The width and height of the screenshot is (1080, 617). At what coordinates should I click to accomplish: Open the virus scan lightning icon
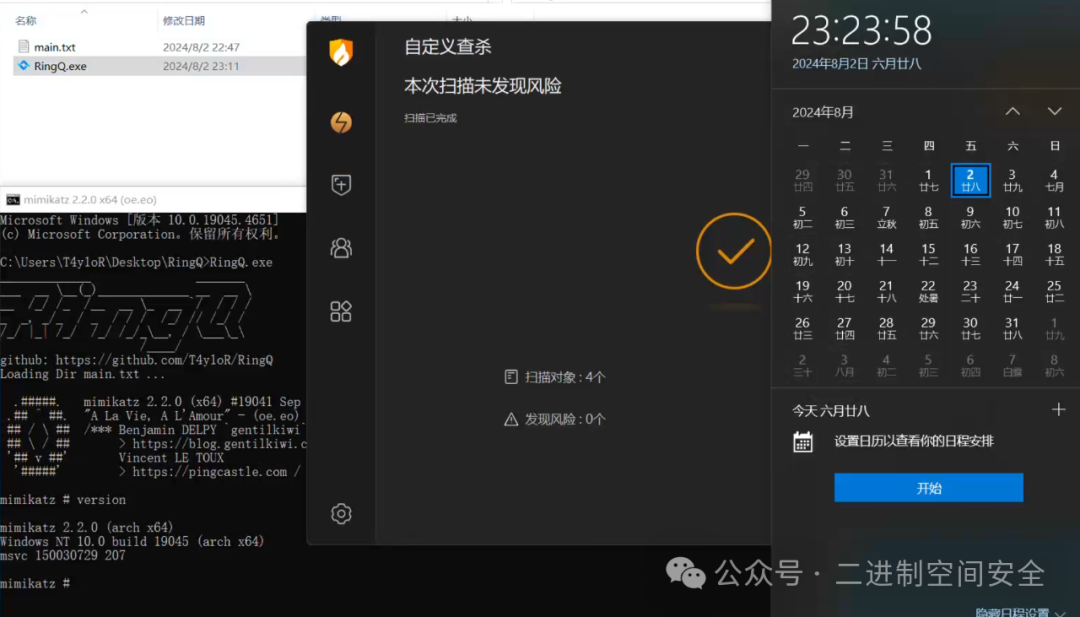[341, 123]
